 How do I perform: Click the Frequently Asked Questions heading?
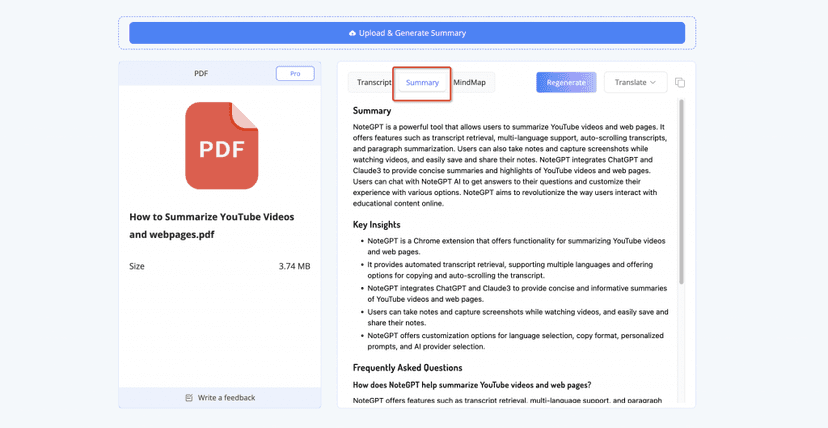tap(408, 367)
